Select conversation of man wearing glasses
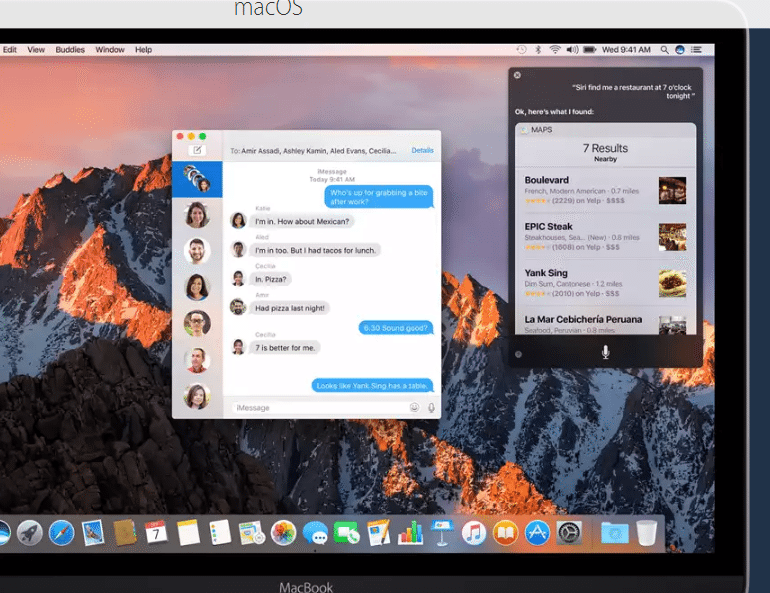The height and width of the screenshot is (593, 770). pyautogui.click(x=197, y=323)
